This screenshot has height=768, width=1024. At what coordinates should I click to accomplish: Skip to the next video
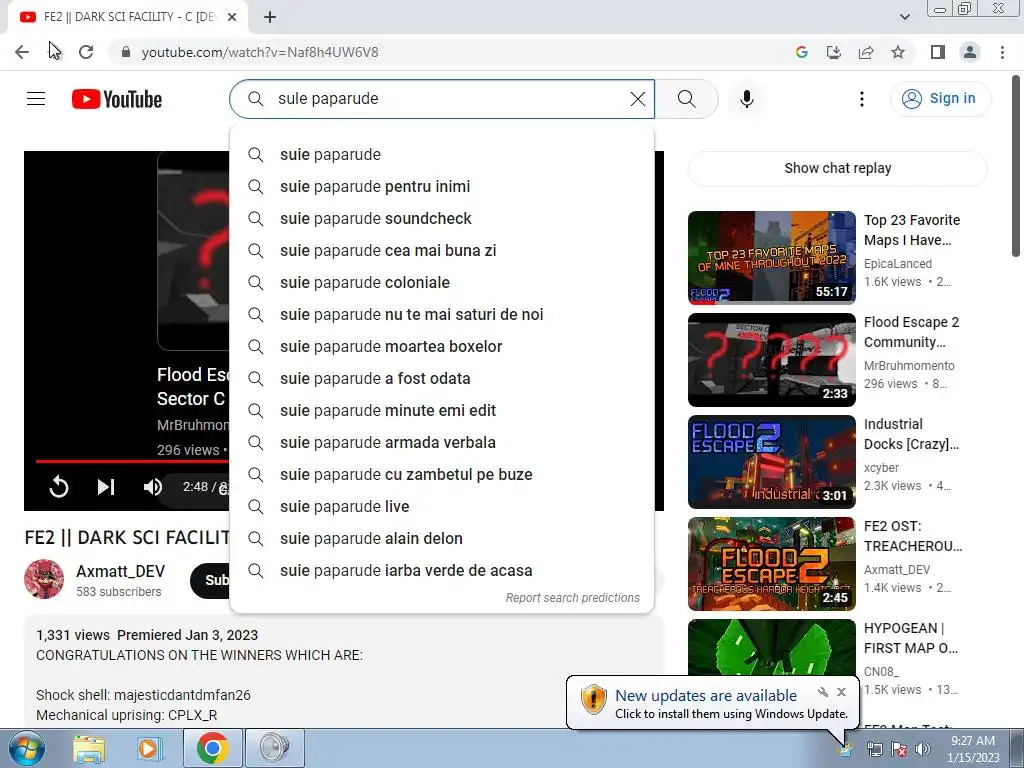(106, 487)
